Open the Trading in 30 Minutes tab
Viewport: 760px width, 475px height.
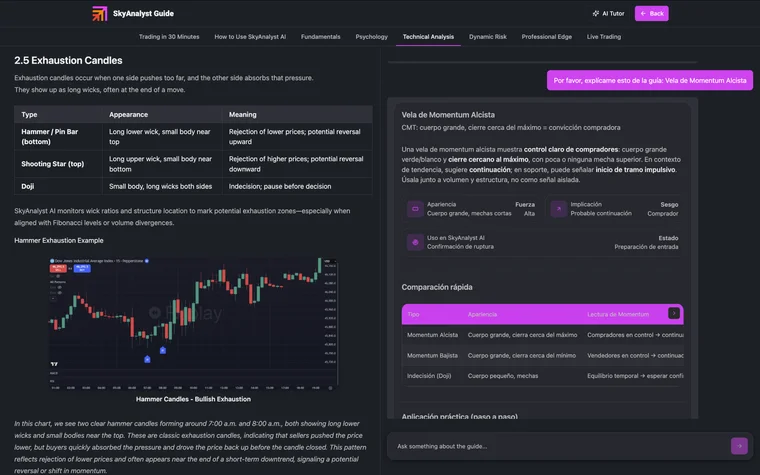tap(169, 37)
